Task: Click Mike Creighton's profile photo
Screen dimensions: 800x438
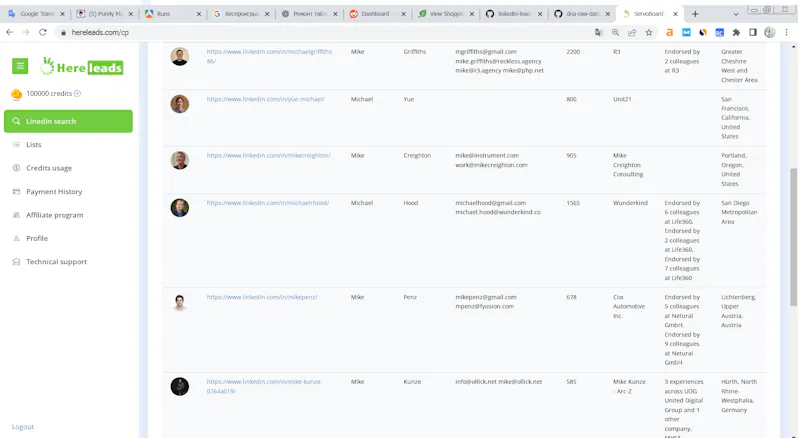Action: pyautogui.click(x=180, y=160)
